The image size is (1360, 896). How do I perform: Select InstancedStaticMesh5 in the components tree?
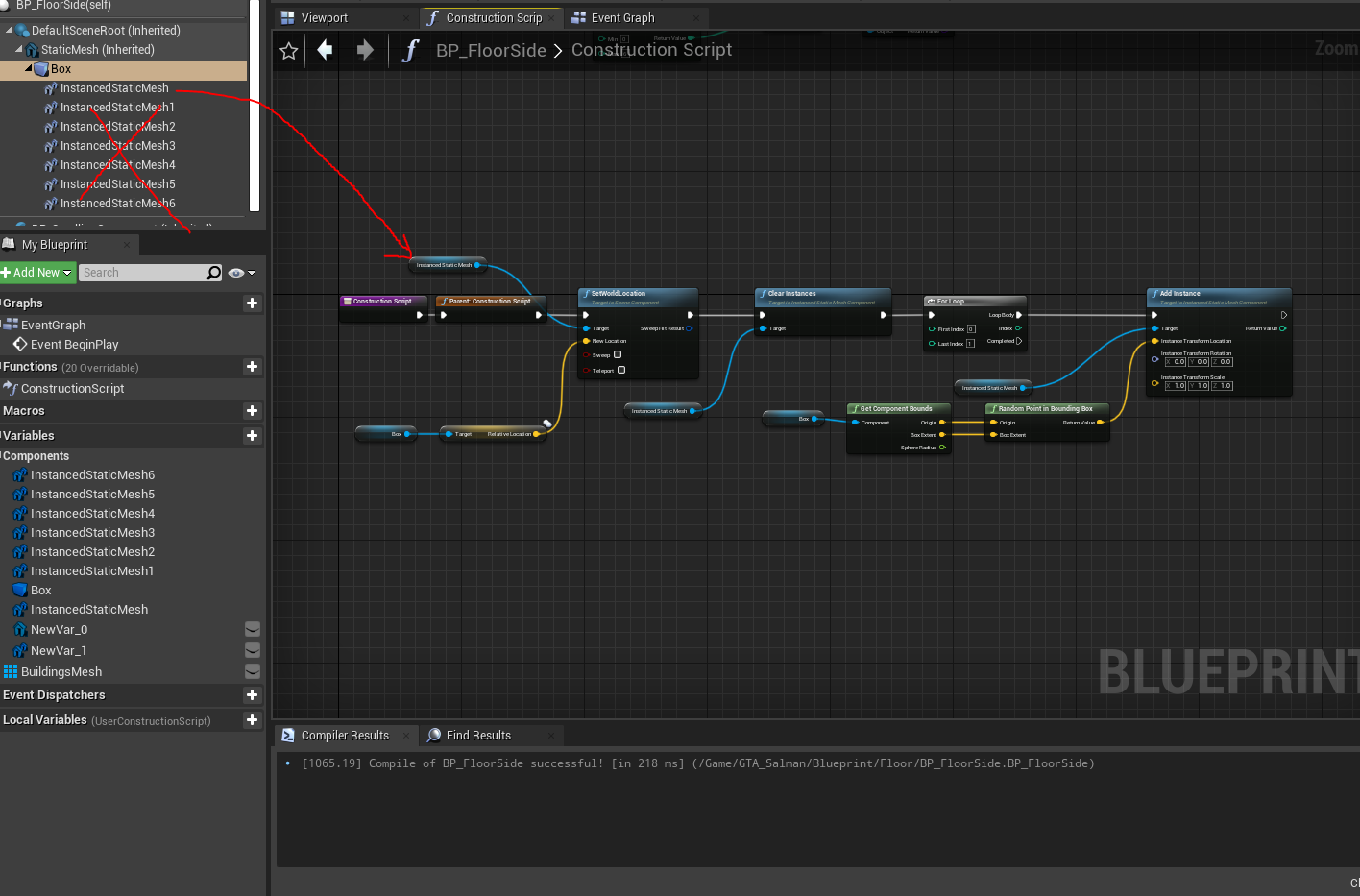click(118, 184)
